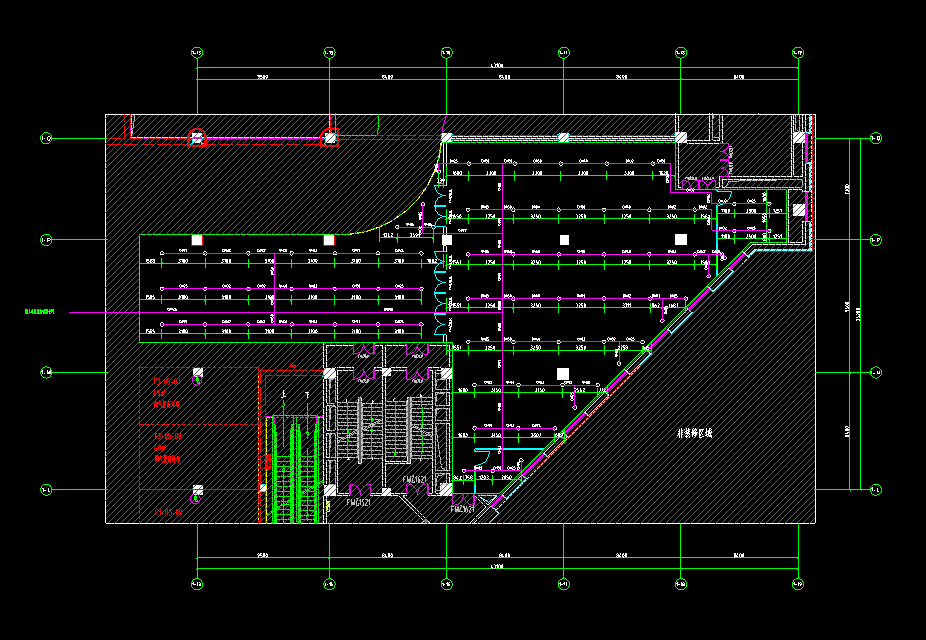
Task: Select the white 非装修区域 text label
Action: click(695, 435)
